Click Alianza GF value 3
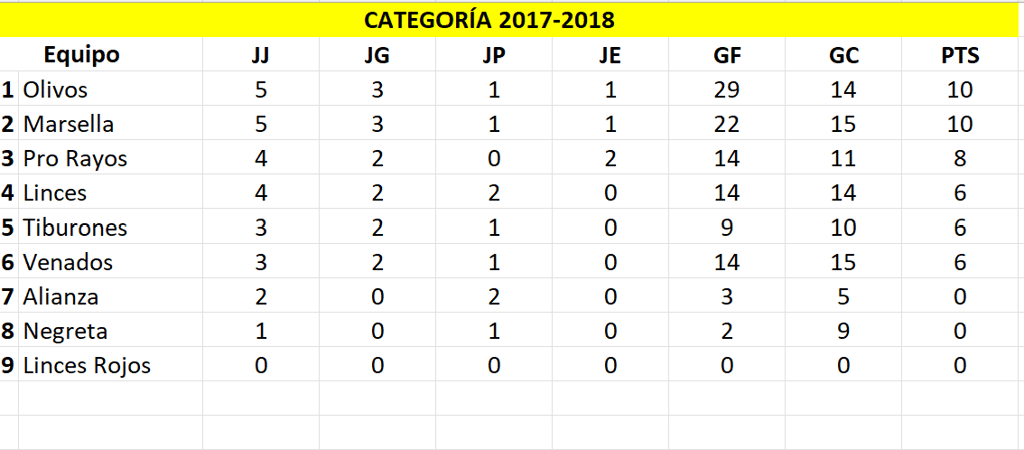The height and width of the screenshot is (450, 1024). tap(727, 296)
